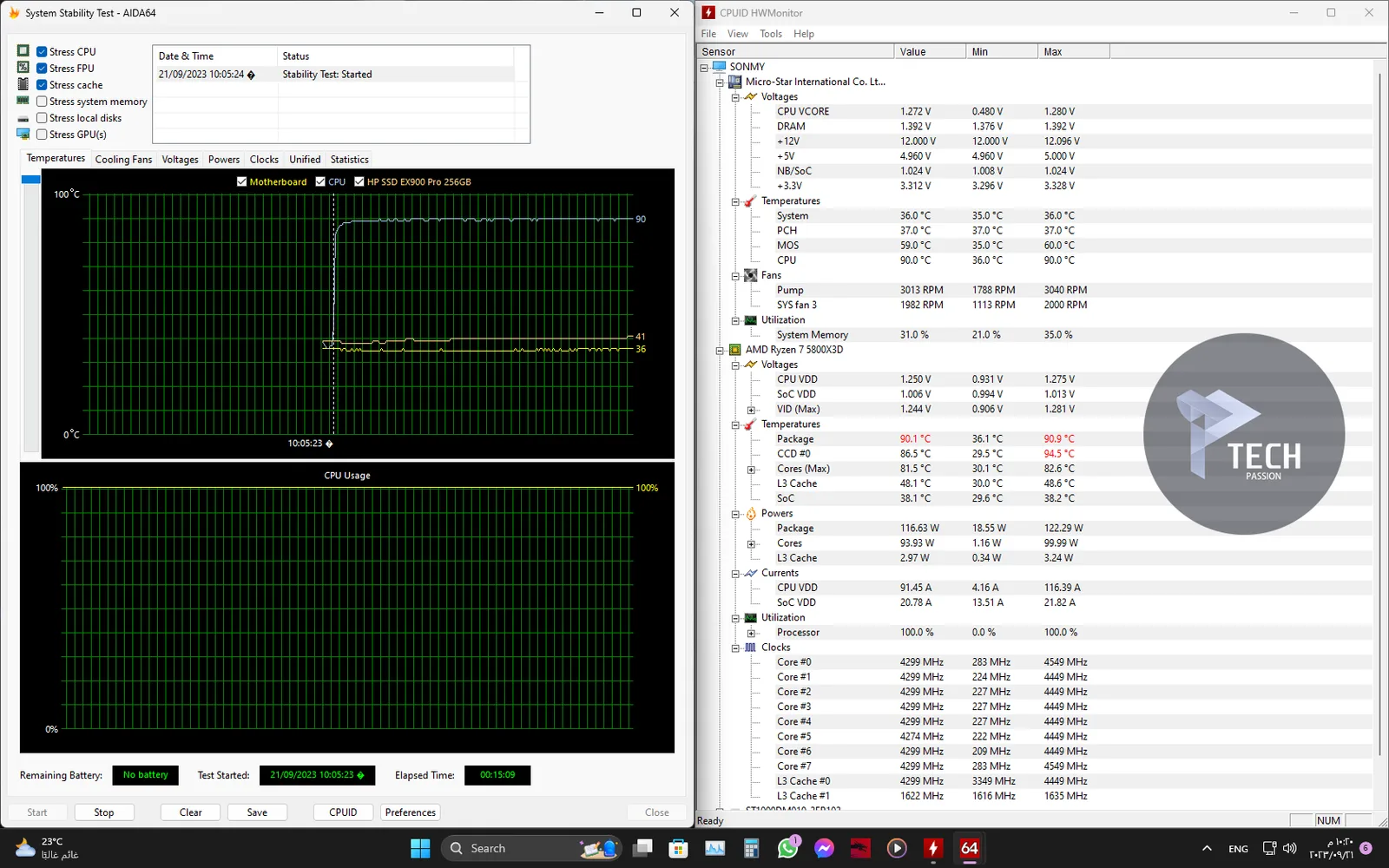Image resolution: width=1389 pixels, height=868 pixels.
Task: Open the CPUID button in AIDA64
Action: pyautogui.click(x=343, y=812)
